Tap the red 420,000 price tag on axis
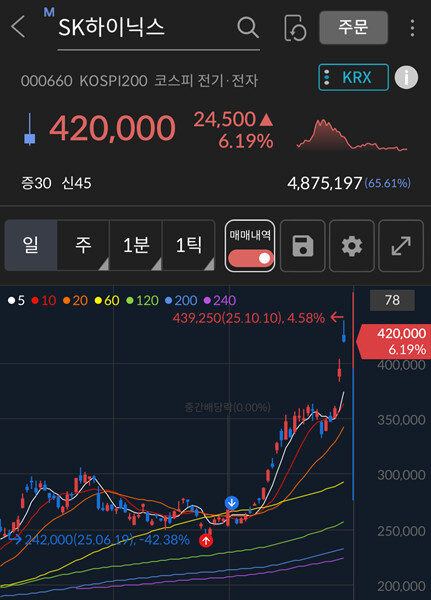431x600 pixels. click(x=393, y=341)
